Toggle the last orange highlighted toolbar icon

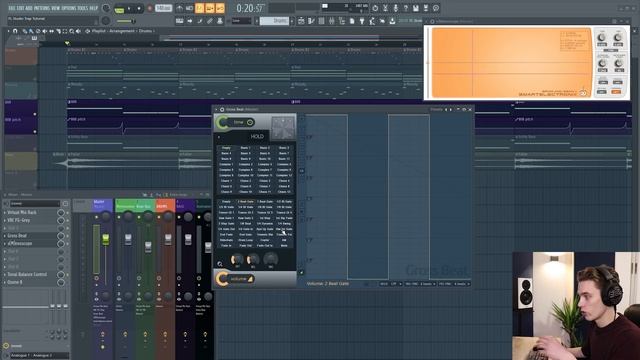click(220, 8)
